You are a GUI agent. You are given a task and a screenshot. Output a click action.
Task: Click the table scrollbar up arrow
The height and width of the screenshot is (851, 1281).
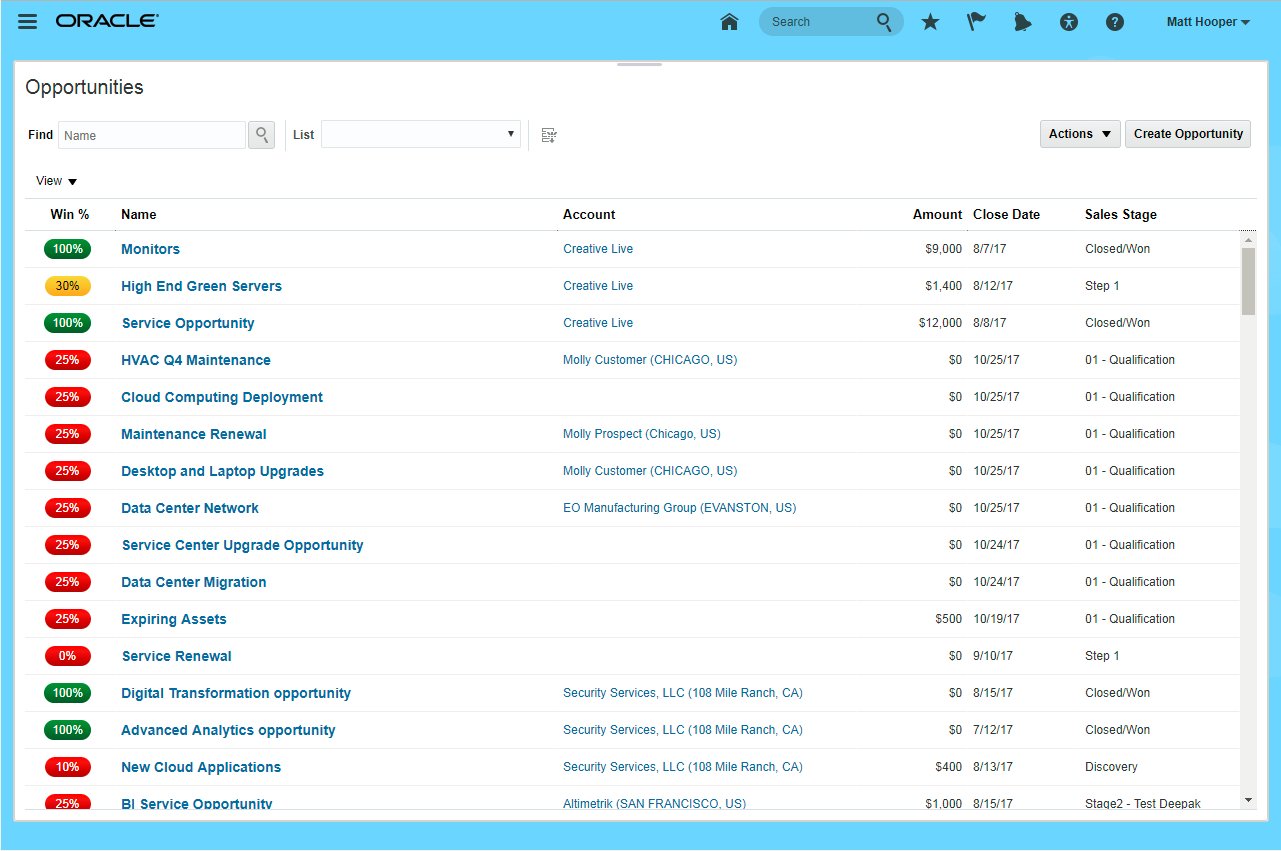coord(1248,240)
